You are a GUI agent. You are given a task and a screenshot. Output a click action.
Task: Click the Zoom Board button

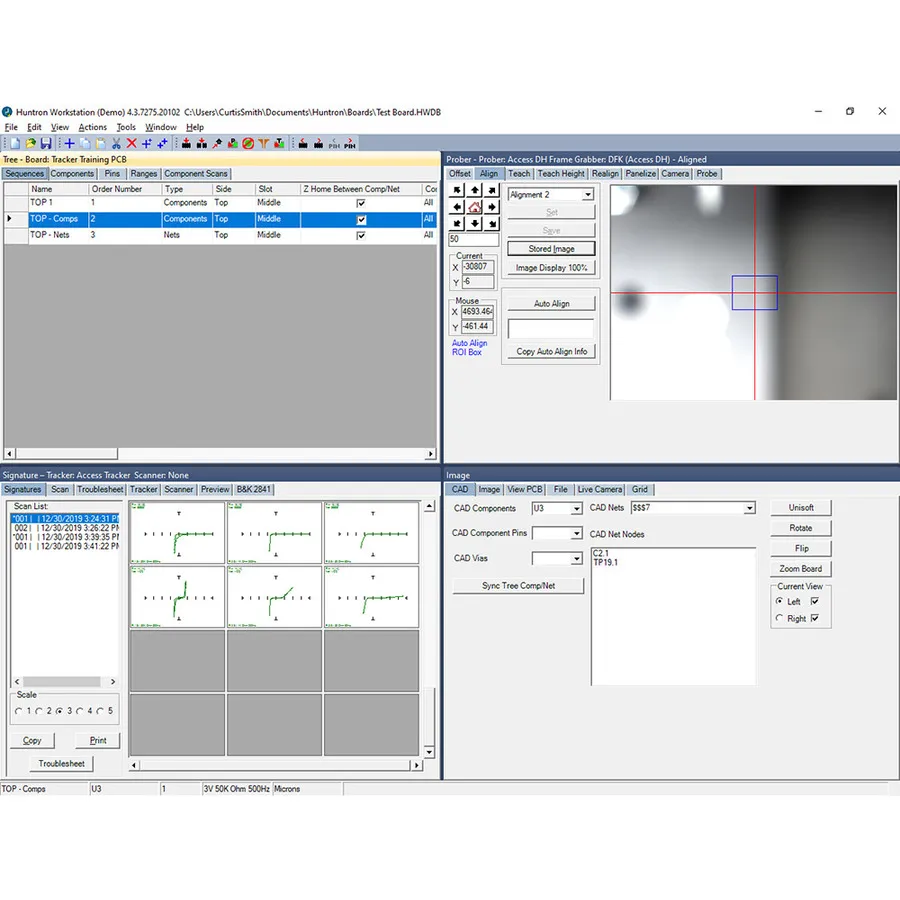point(801,568)
